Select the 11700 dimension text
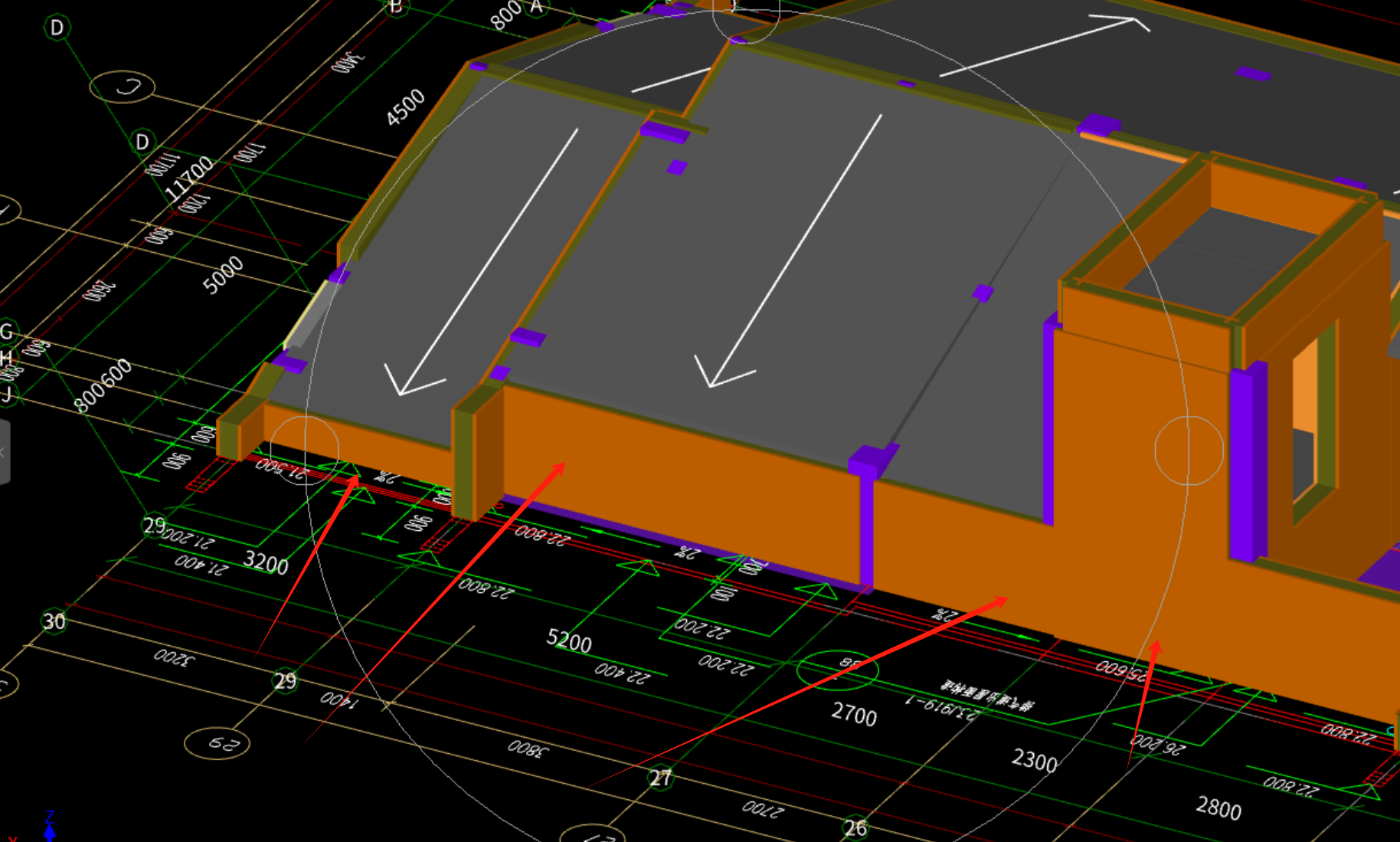The height and width of the screenshot is (842, 1400). point(189,178)
